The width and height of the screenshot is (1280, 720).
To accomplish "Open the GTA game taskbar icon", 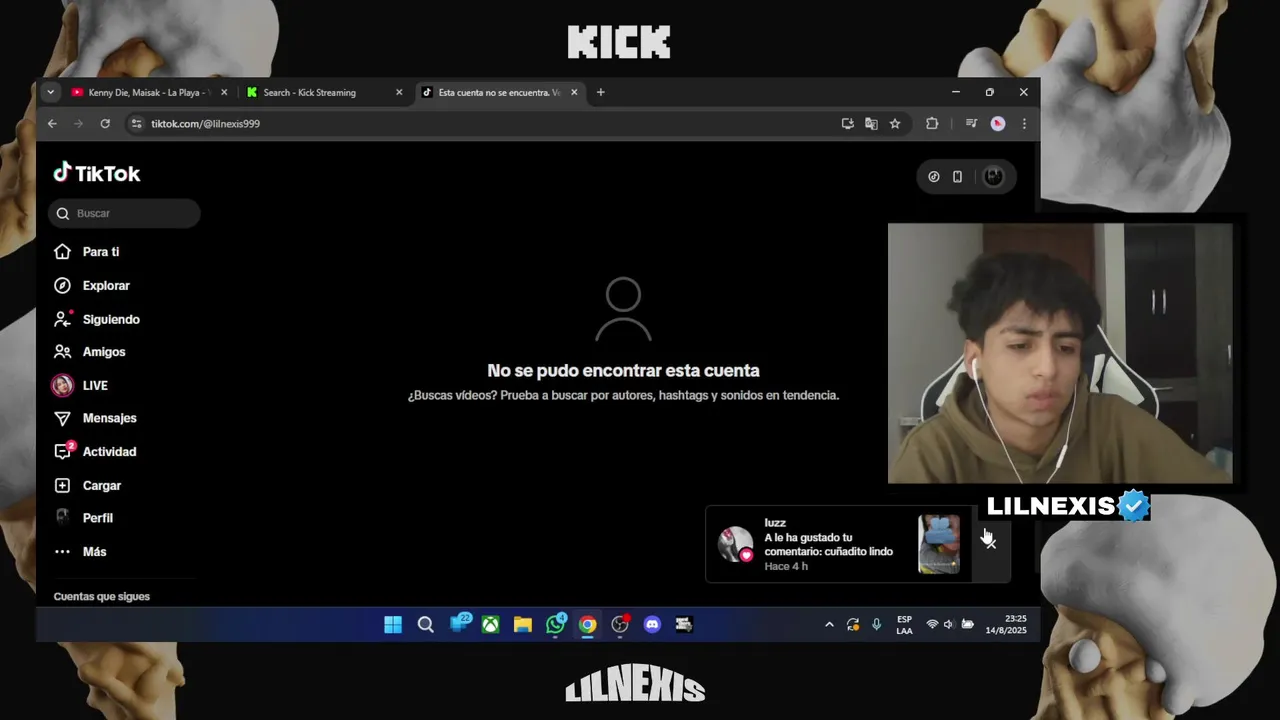I will [x=684, y=625].
